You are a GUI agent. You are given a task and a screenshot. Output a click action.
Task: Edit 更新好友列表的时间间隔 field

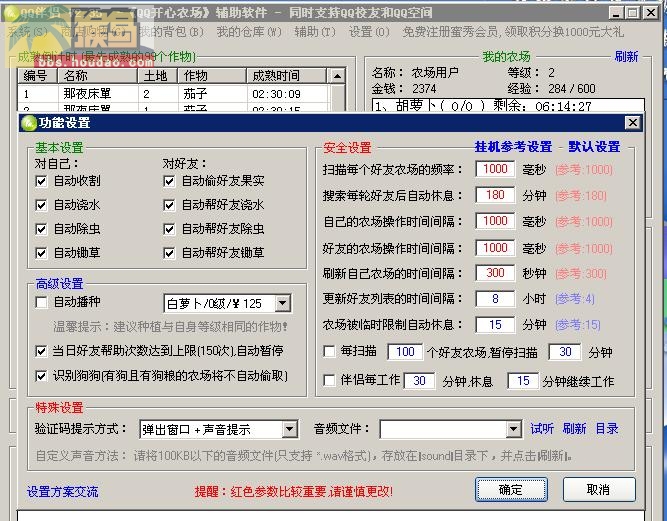tap(495, 299)
